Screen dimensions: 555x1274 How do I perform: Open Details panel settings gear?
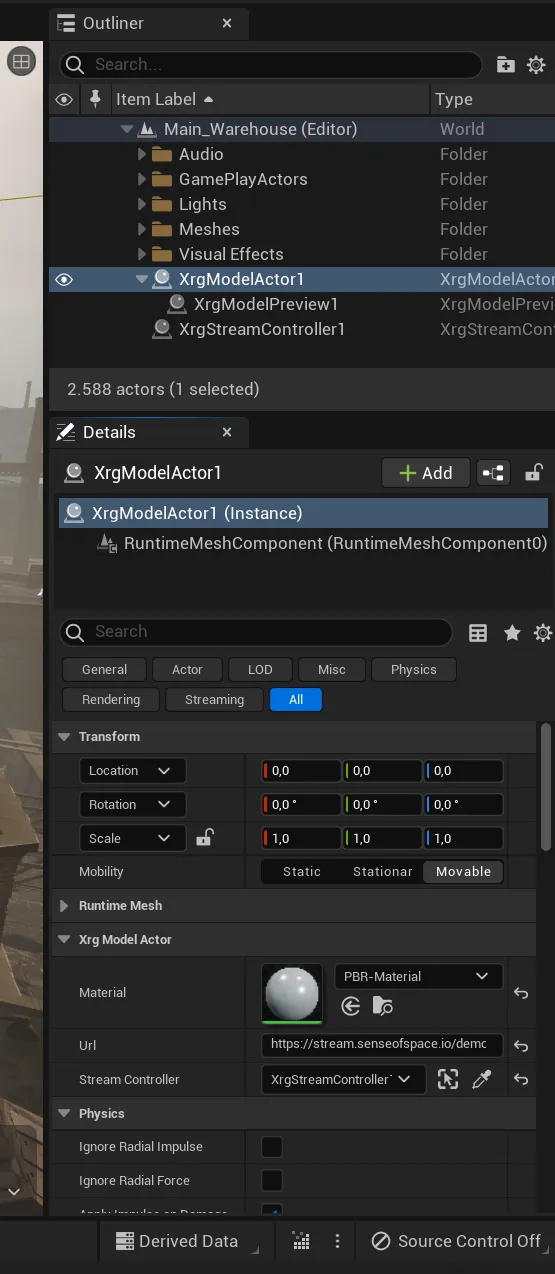coord(543,632)
